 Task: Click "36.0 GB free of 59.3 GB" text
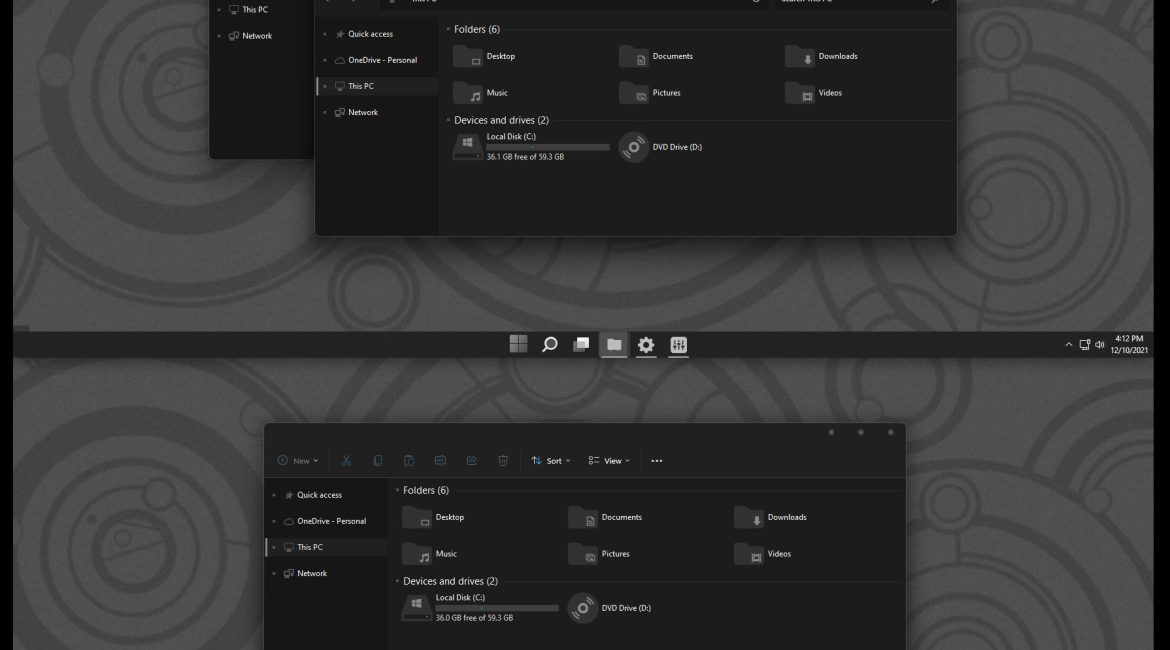[475, 618]
